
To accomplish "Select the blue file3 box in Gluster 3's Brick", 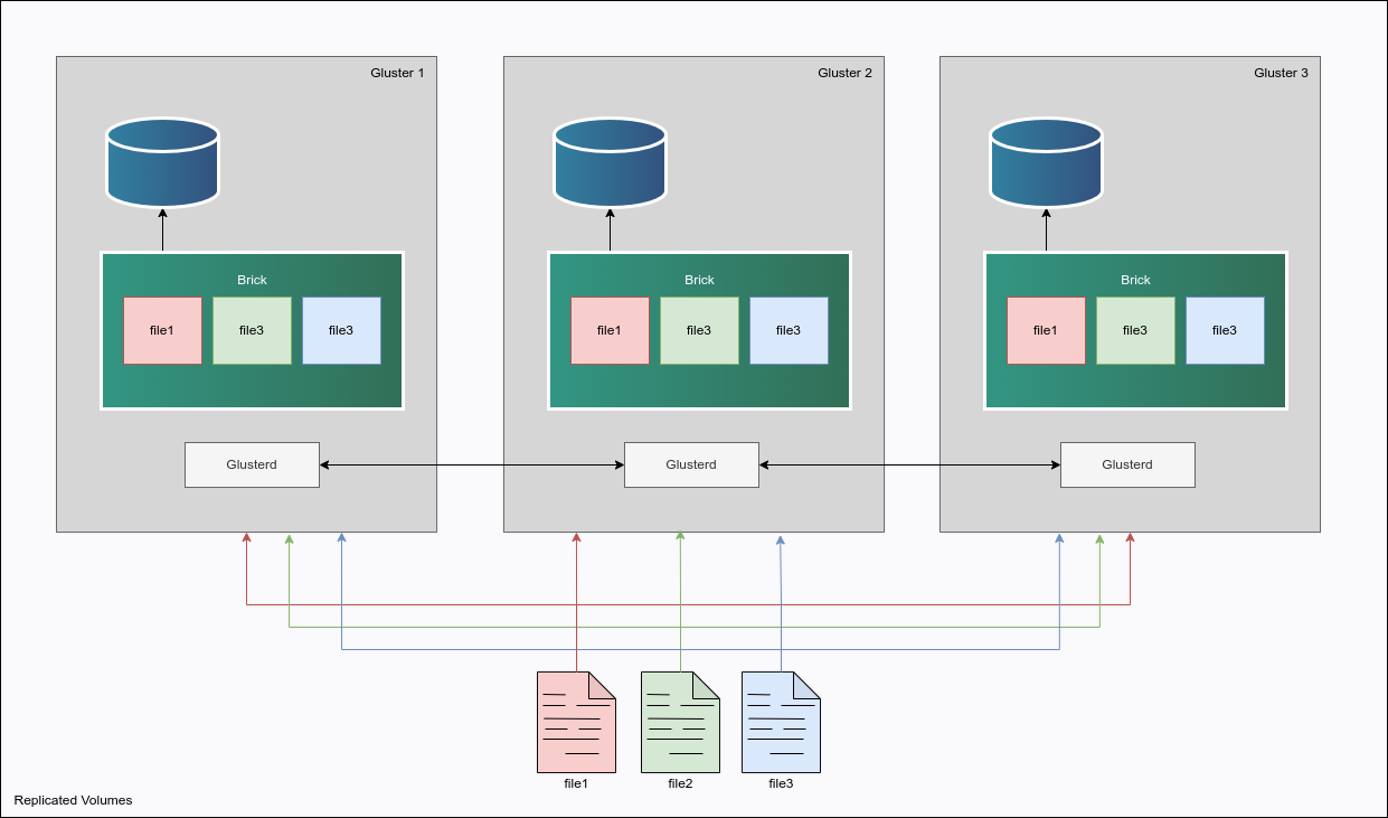I will pos(1224,330).
